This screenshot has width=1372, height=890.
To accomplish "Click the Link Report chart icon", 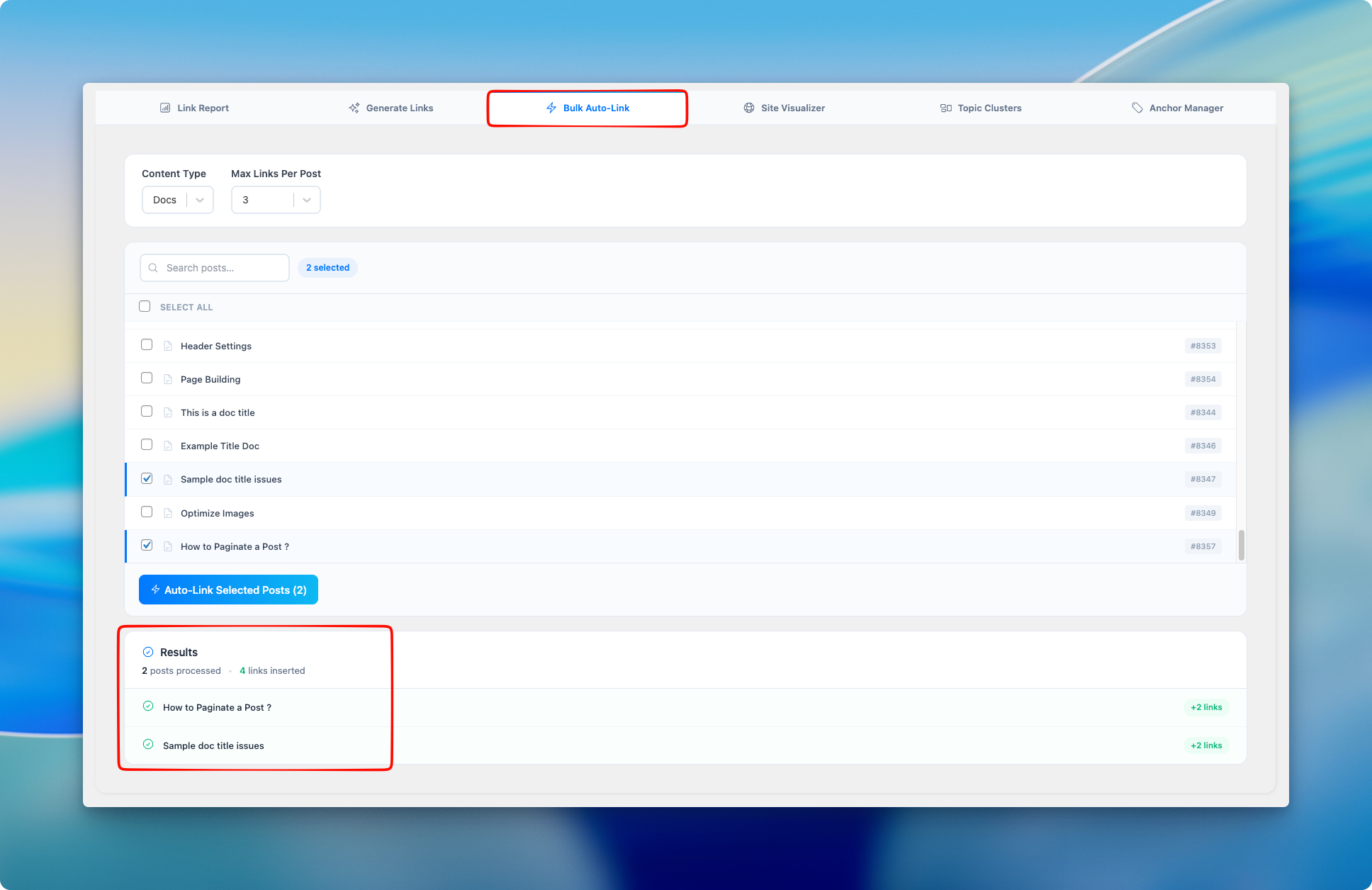I will coord(165,108).
